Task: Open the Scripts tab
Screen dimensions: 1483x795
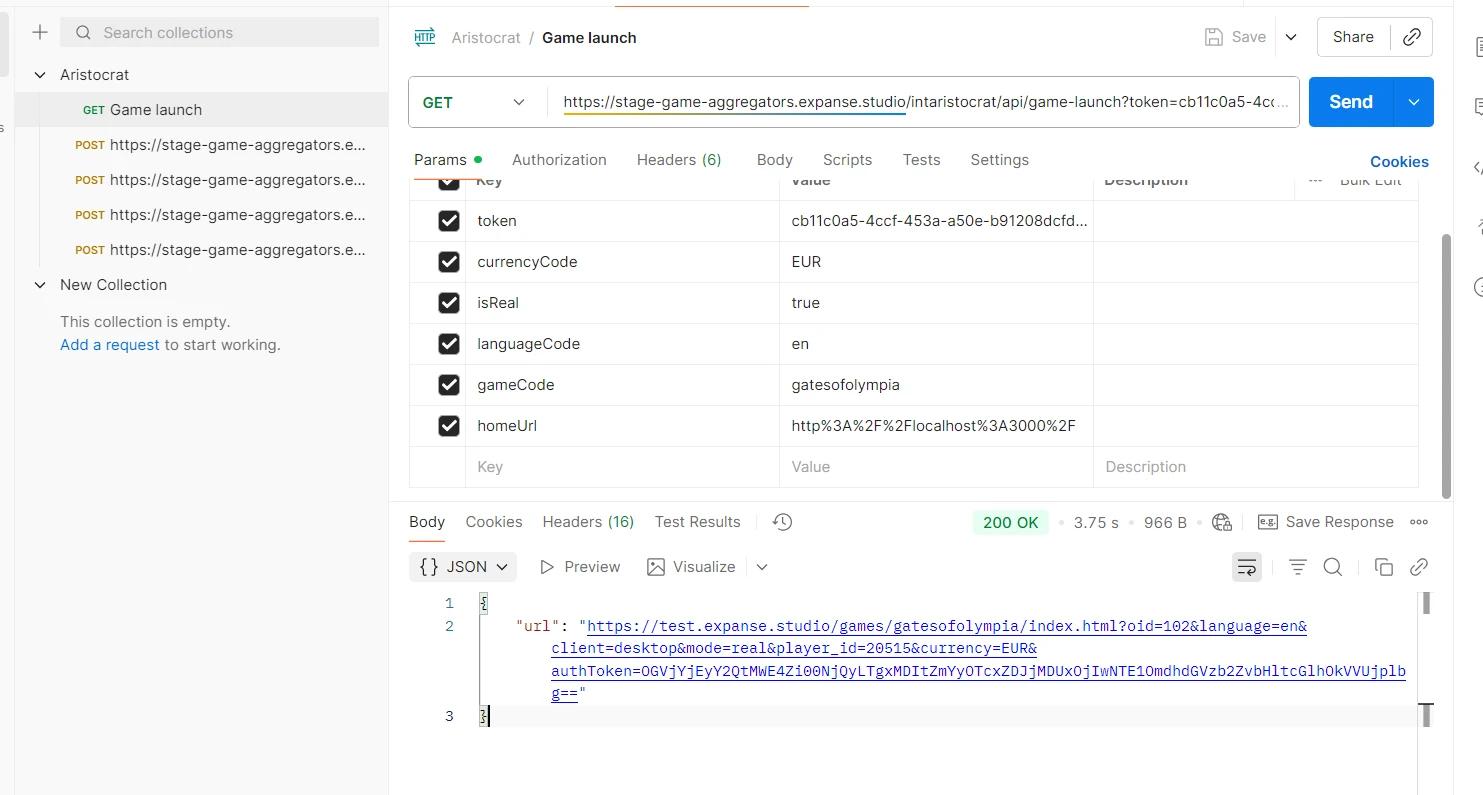Action: 847,160
